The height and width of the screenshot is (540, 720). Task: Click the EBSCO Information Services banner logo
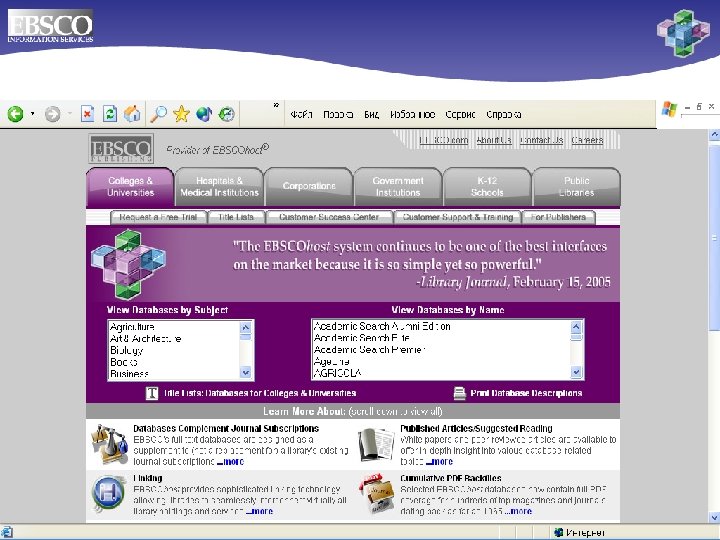[x=50, y=26]
